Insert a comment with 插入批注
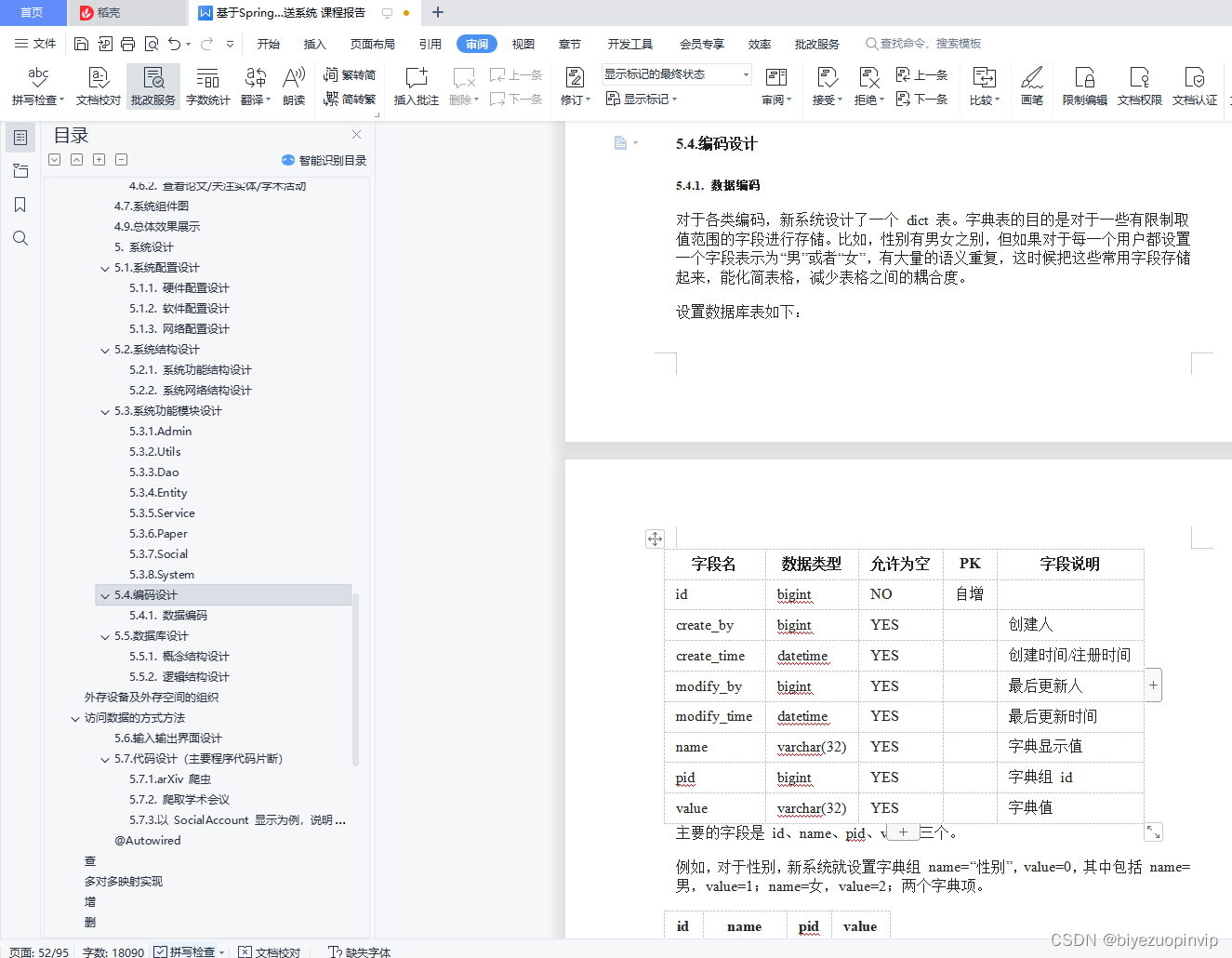Image resolution: width=1232 pixels, height=958 pixels. (x=416, y=86)
